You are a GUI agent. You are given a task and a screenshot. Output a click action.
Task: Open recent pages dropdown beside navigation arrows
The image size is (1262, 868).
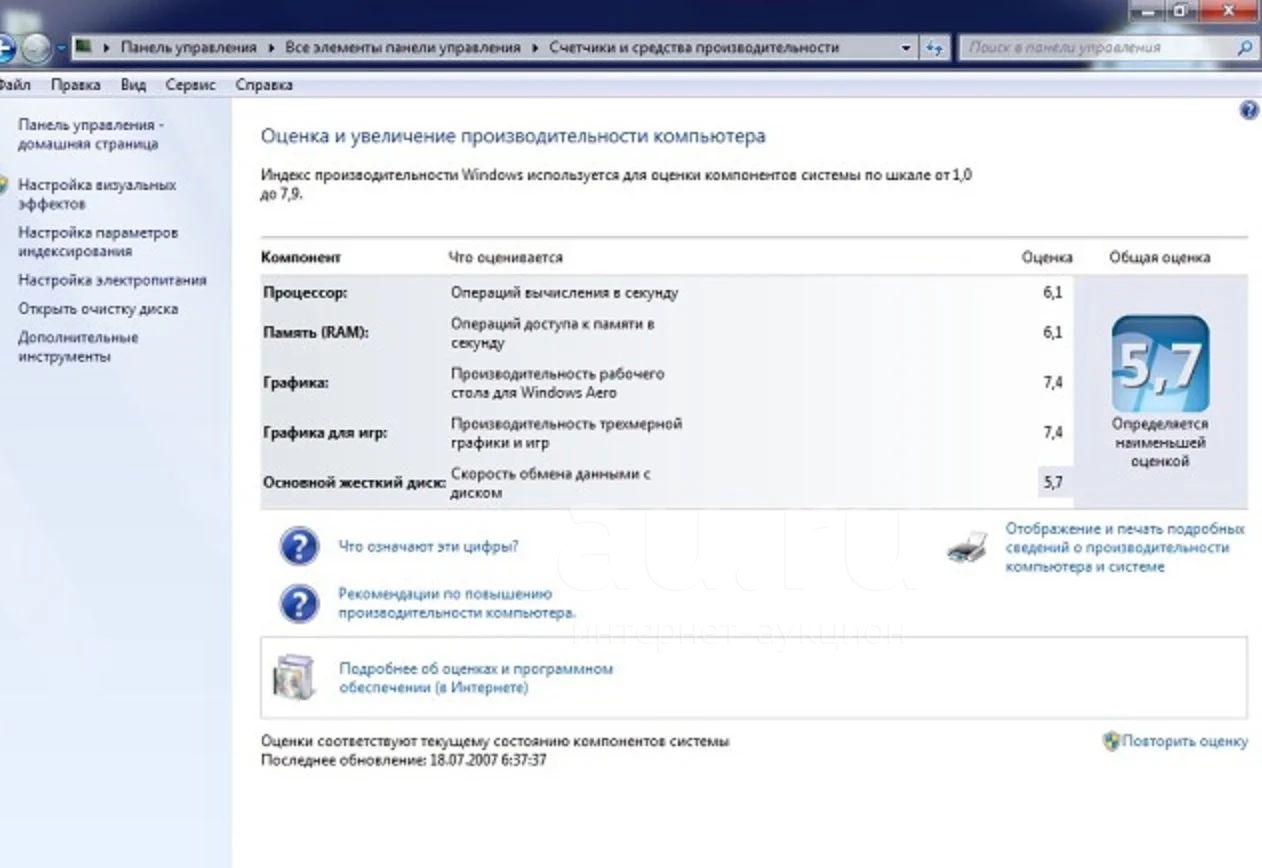coord(61,48)
